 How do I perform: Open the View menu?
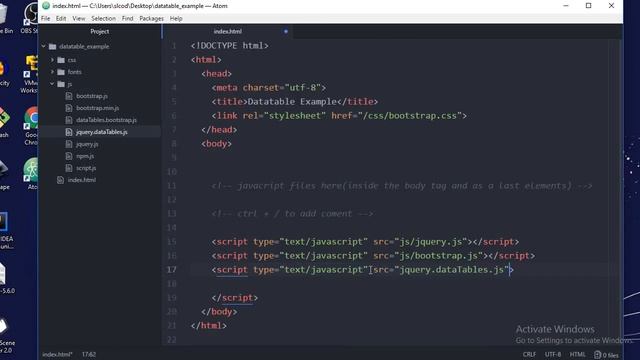coord(79,18)
